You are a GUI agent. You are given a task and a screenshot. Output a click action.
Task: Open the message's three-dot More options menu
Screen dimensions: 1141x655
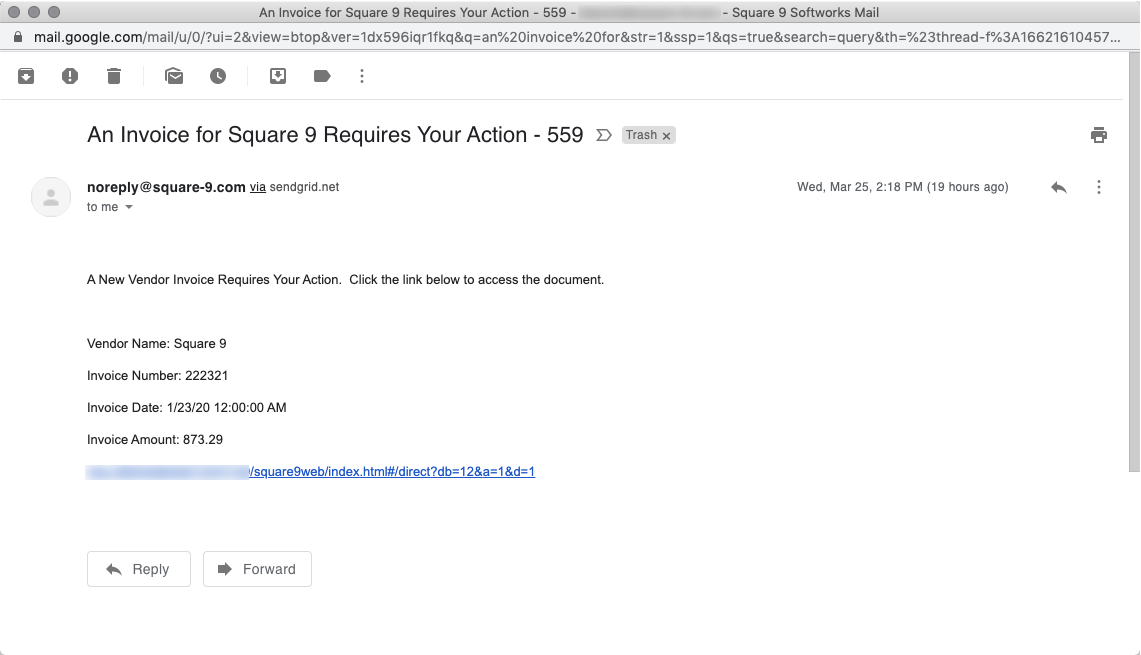click(1099, 187)
